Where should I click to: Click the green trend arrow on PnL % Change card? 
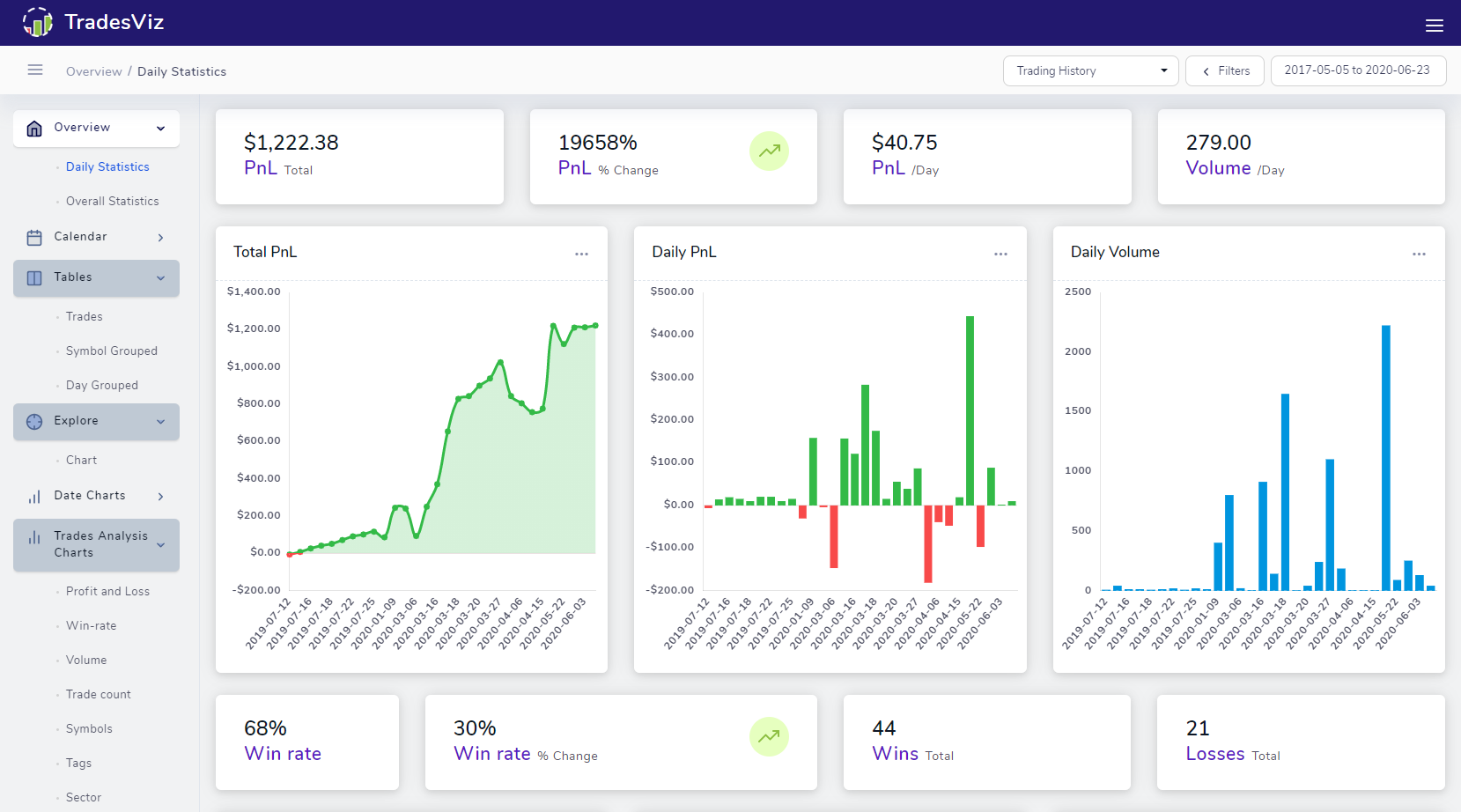(x=769, y=151)
